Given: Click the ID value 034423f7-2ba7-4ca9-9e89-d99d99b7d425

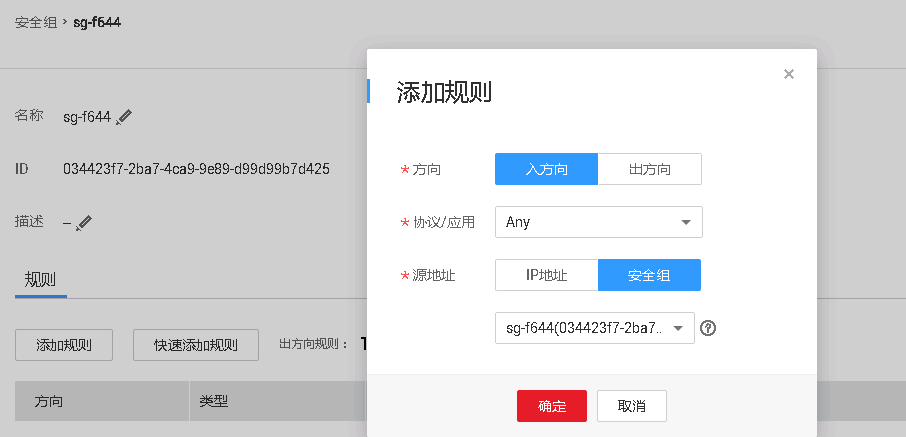Looking at the screenshot, I should (x=196, y=169).
